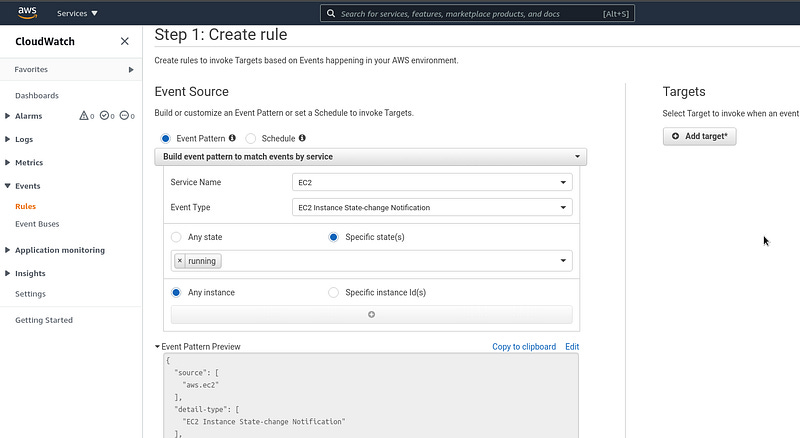Viewport: 800px width, 438px height.
Task: Click the 'Service Name' label
Action: click(x=196, y=182)
